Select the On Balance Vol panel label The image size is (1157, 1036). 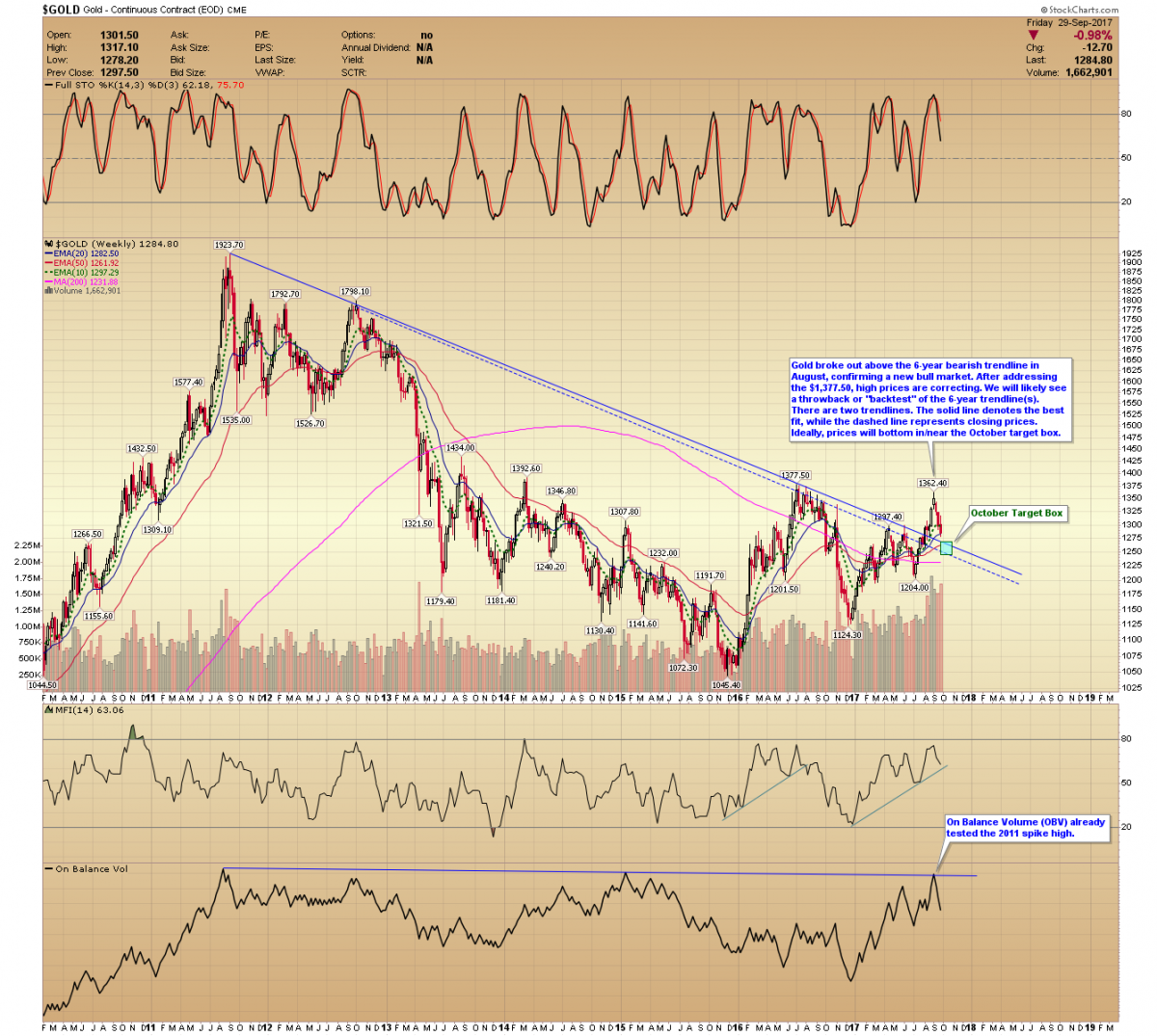coord(91,868)
